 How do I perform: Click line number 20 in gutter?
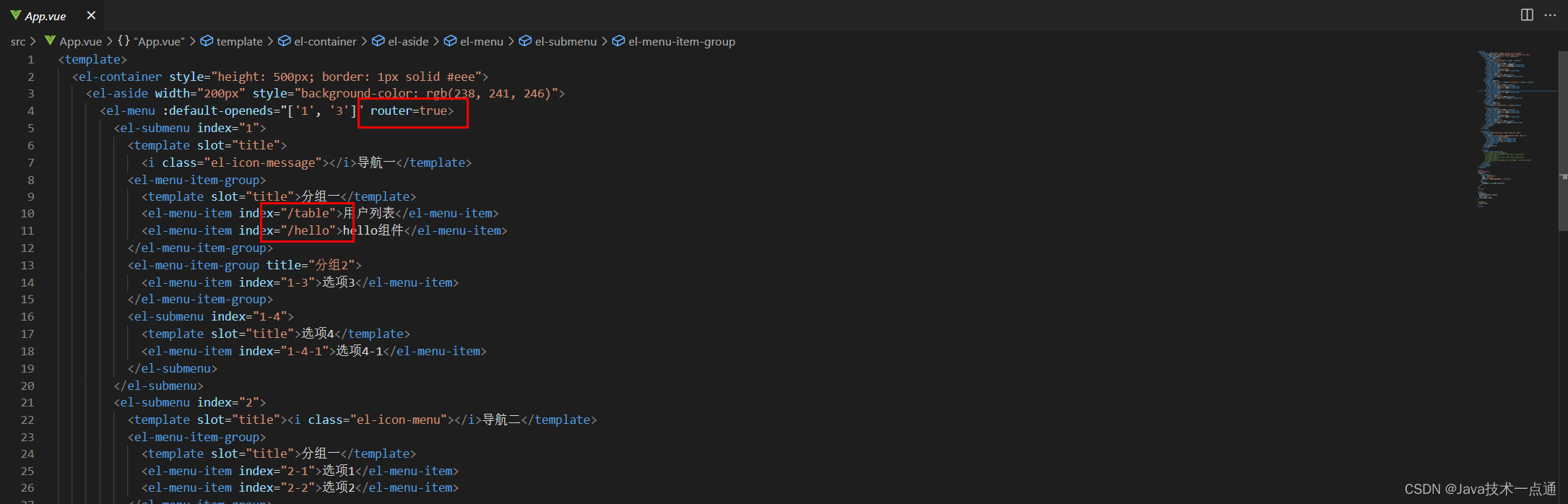point(27,386)
